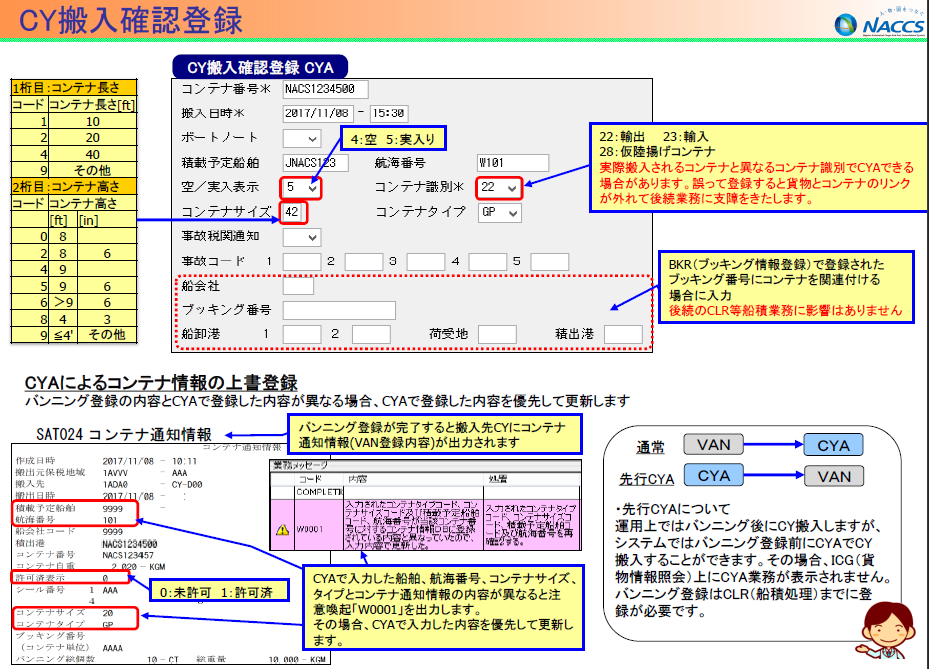Click the コンテナ番号 input field
The height and width of the screenshot is (669, 929).
(326, 89)
